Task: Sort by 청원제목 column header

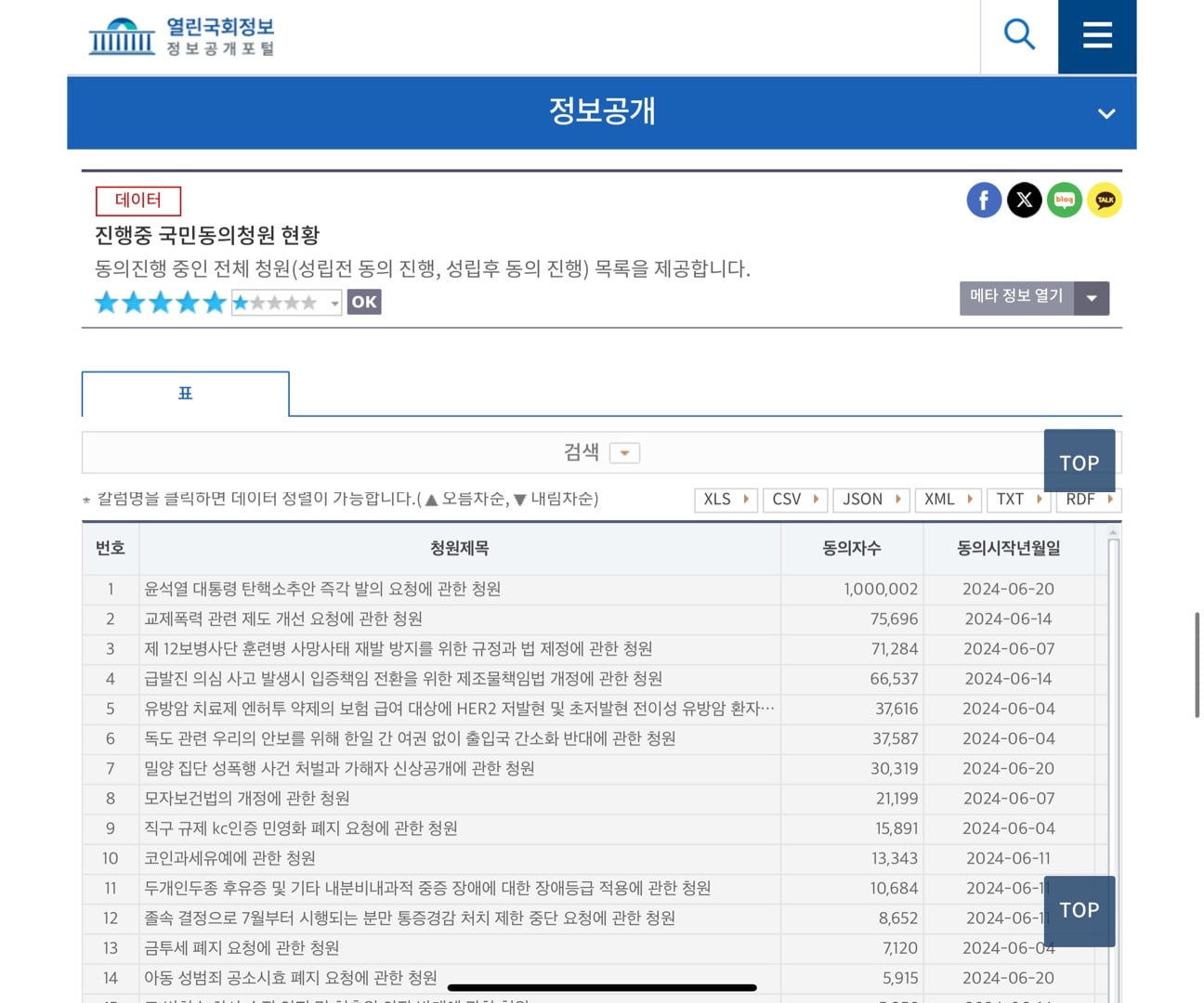Action: click(460, 549)
